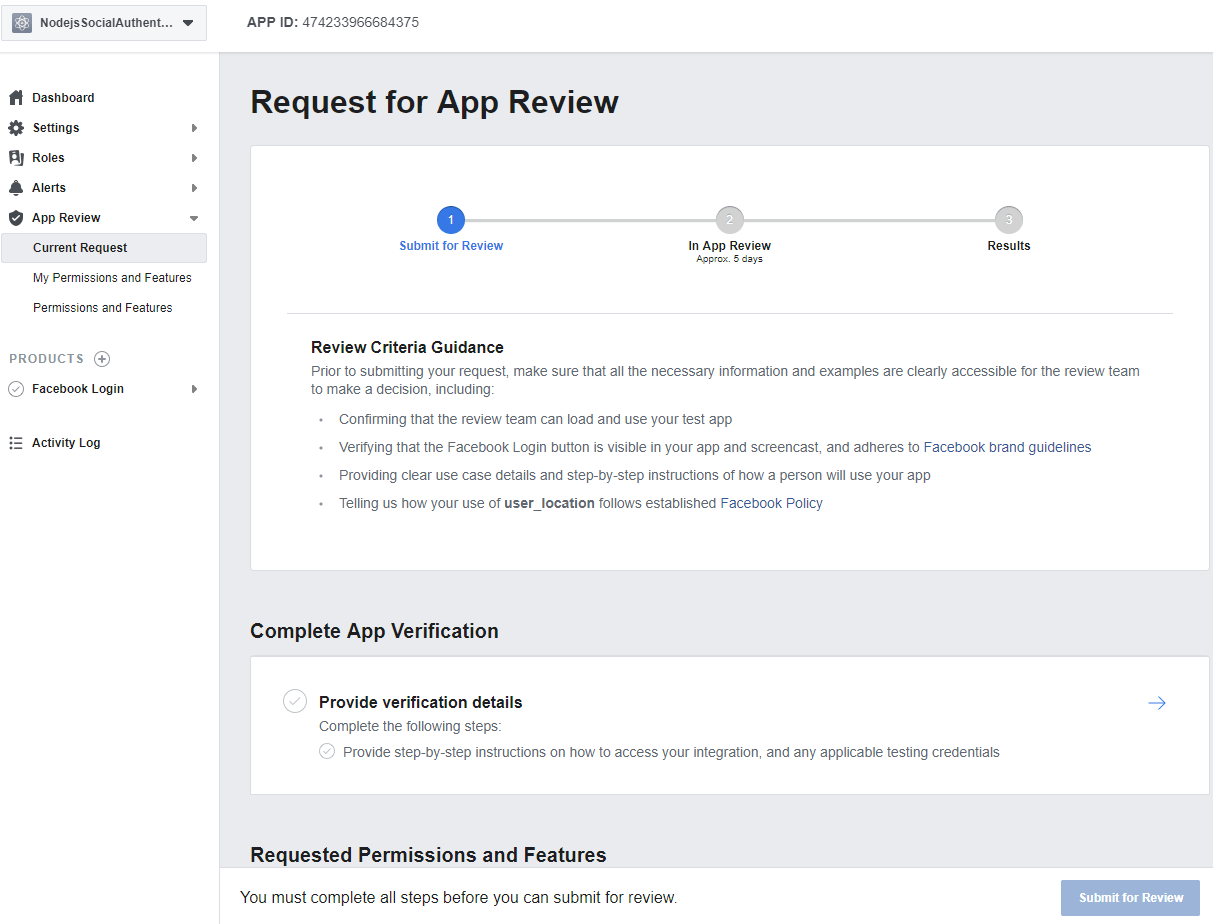Select Current Request in the sidebar
The height and width of the screenshot is (924, 1213).
pos(104,248)
